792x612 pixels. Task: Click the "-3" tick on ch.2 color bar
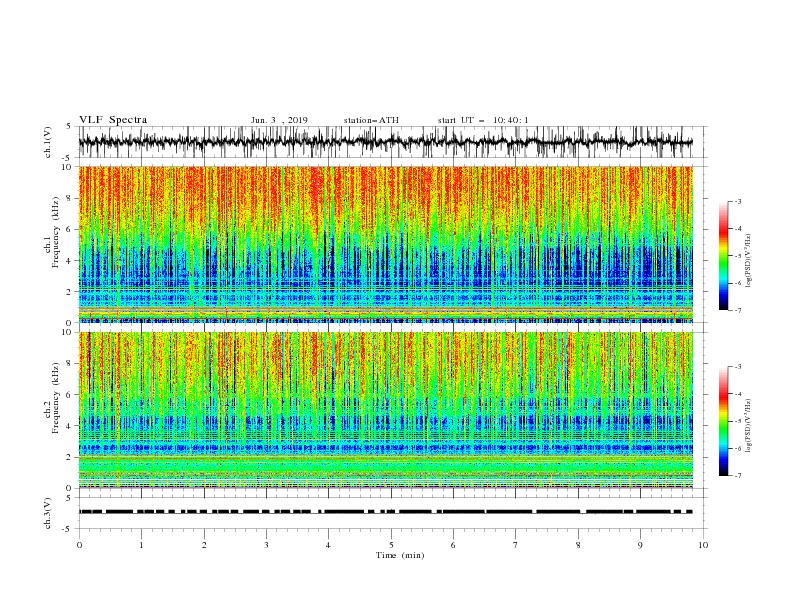[738, 367]
